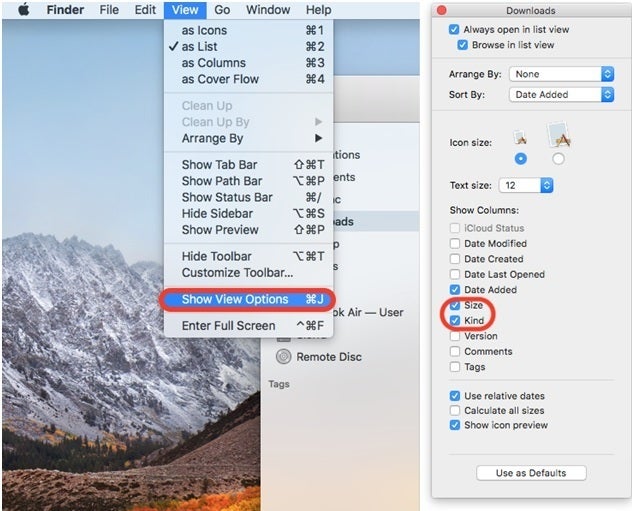The image size is (632, 511).
Task: Enable the Date Last Opened column
Action: (x=455, y=274)
